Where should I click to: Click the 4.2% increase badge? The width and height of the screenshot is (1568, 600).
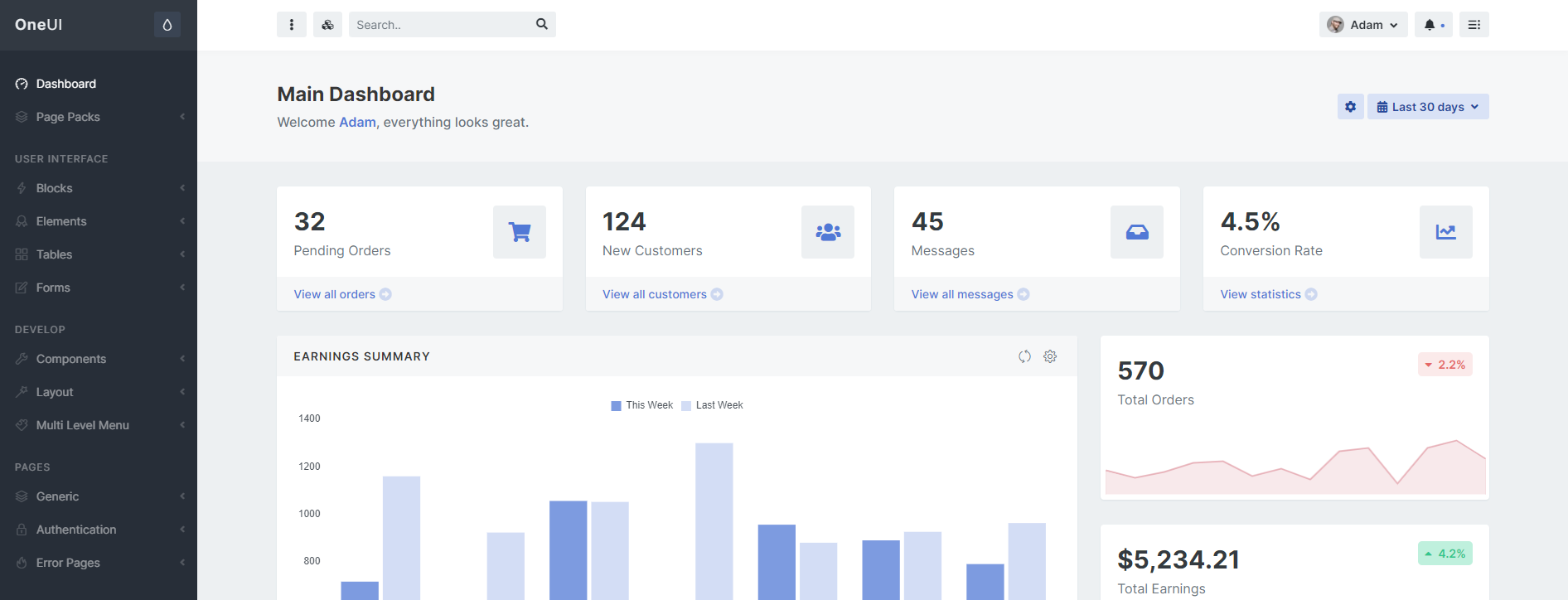(x=1445, y=554)
